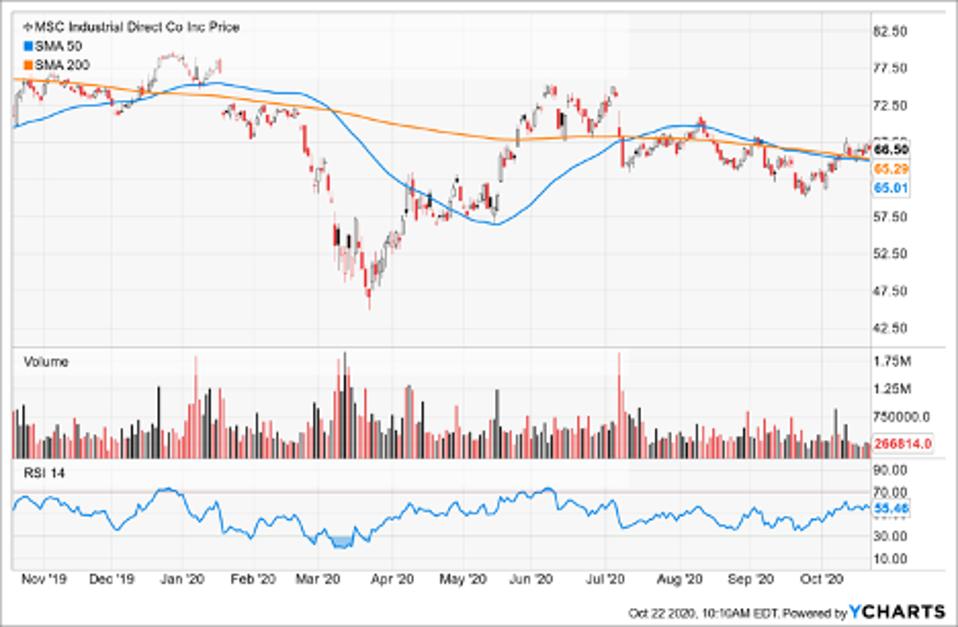Click the blue SMA 50 value 65.01
Viewport: 958px width, 627px height.
click(891, 188)
